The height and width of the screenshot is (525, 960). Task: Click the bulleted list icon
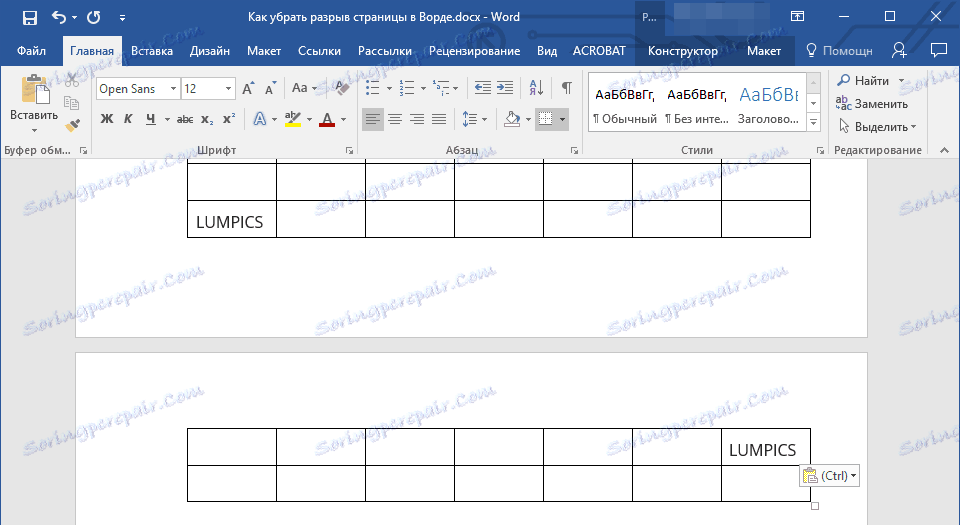[x=373, y=88]
